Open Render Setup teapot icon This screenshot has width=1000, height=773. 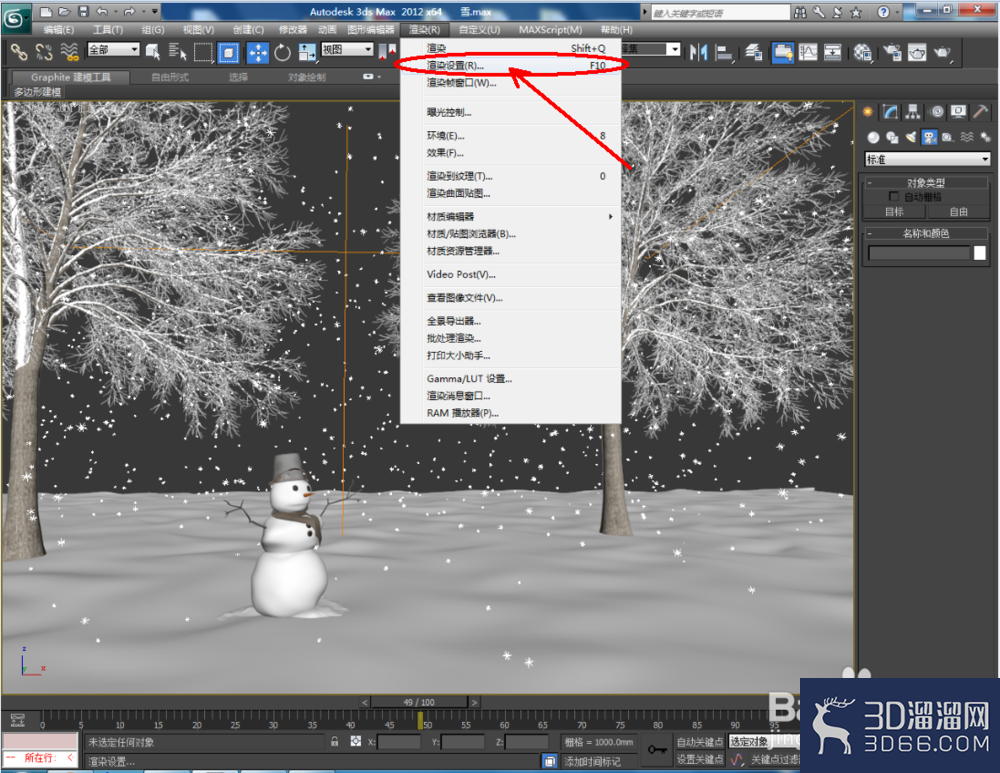(892, 52)
